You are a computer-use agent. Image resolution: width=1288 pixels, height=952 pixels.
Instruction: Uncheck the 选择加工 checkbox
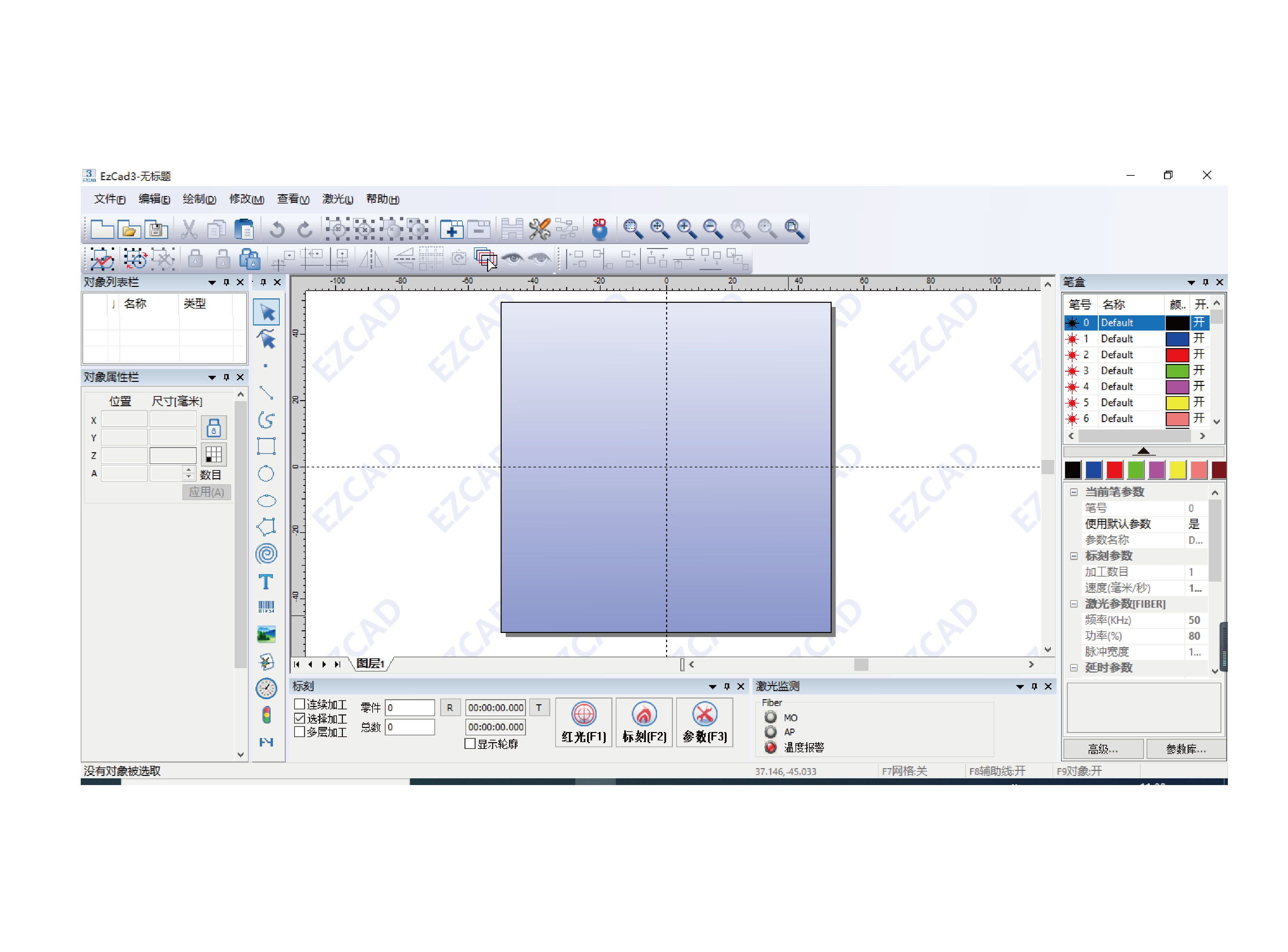(300, 718)
